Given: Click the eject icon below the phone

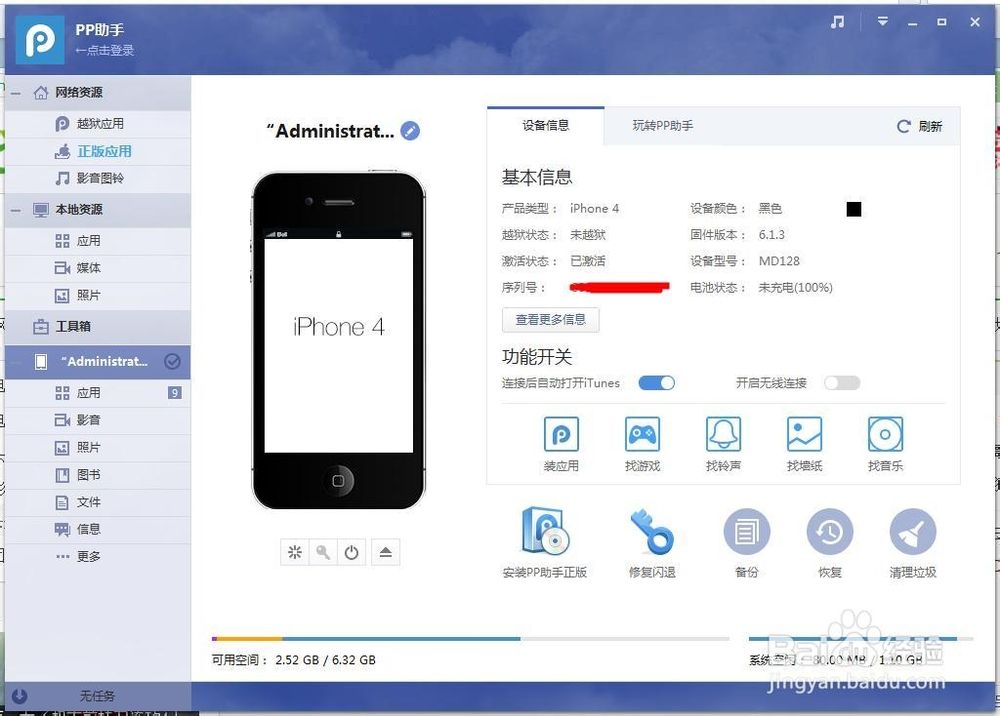Looking at the screenshot, I should point(385,552).
